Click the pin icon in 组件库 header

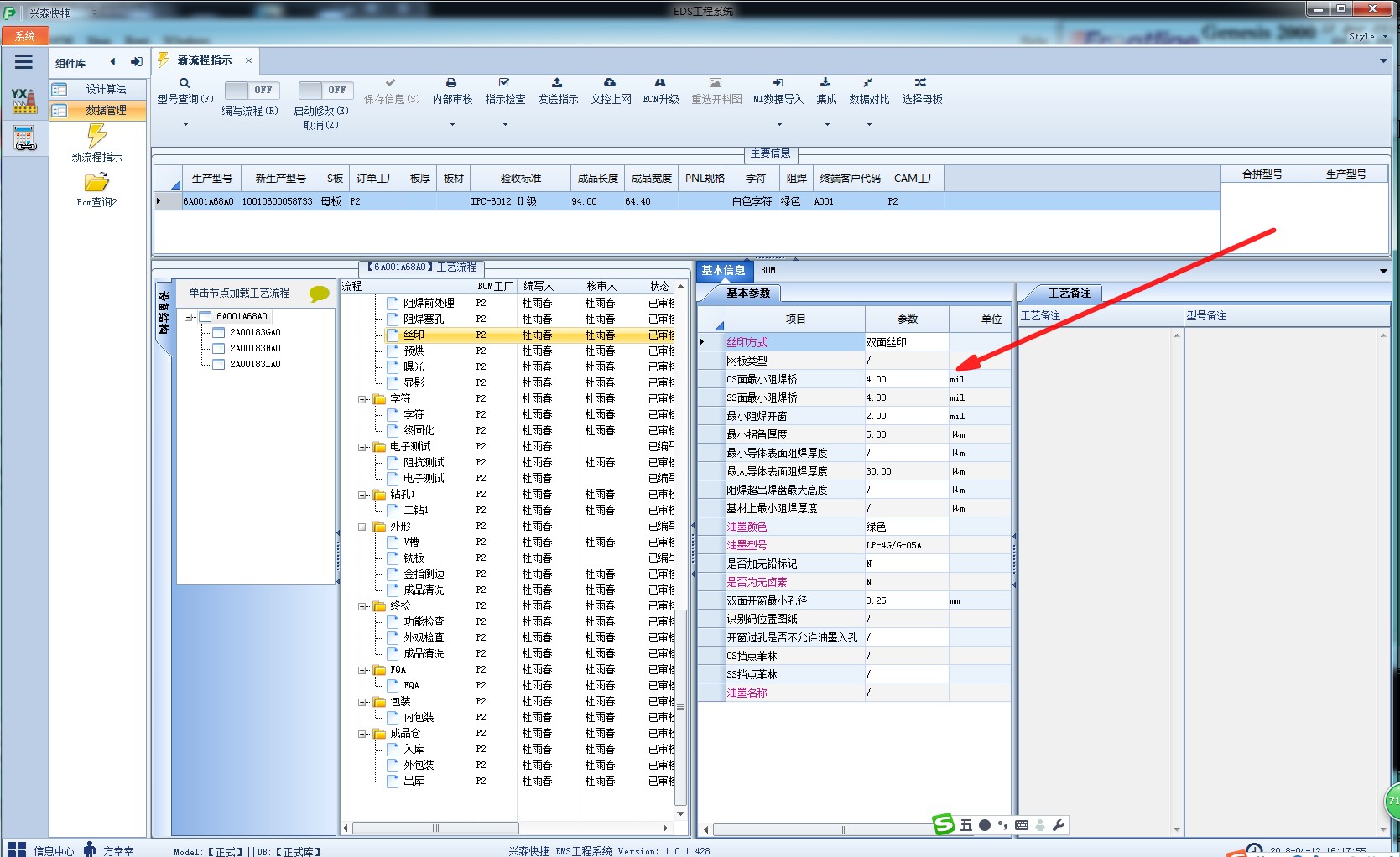136,62
